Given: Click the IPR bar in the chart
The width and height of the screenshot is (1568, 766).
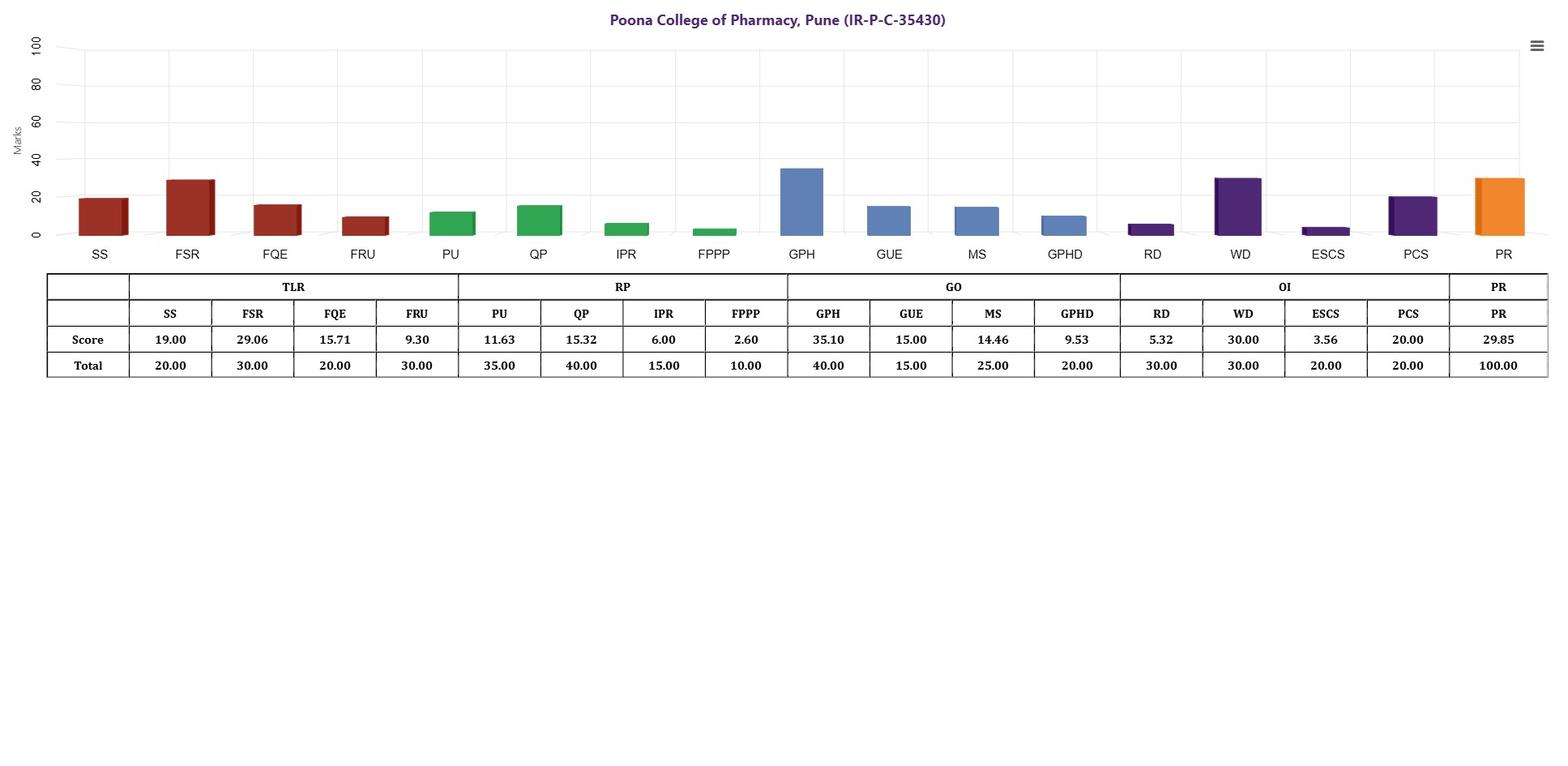Looking at the screenshot, I should [x=626, y=229].
